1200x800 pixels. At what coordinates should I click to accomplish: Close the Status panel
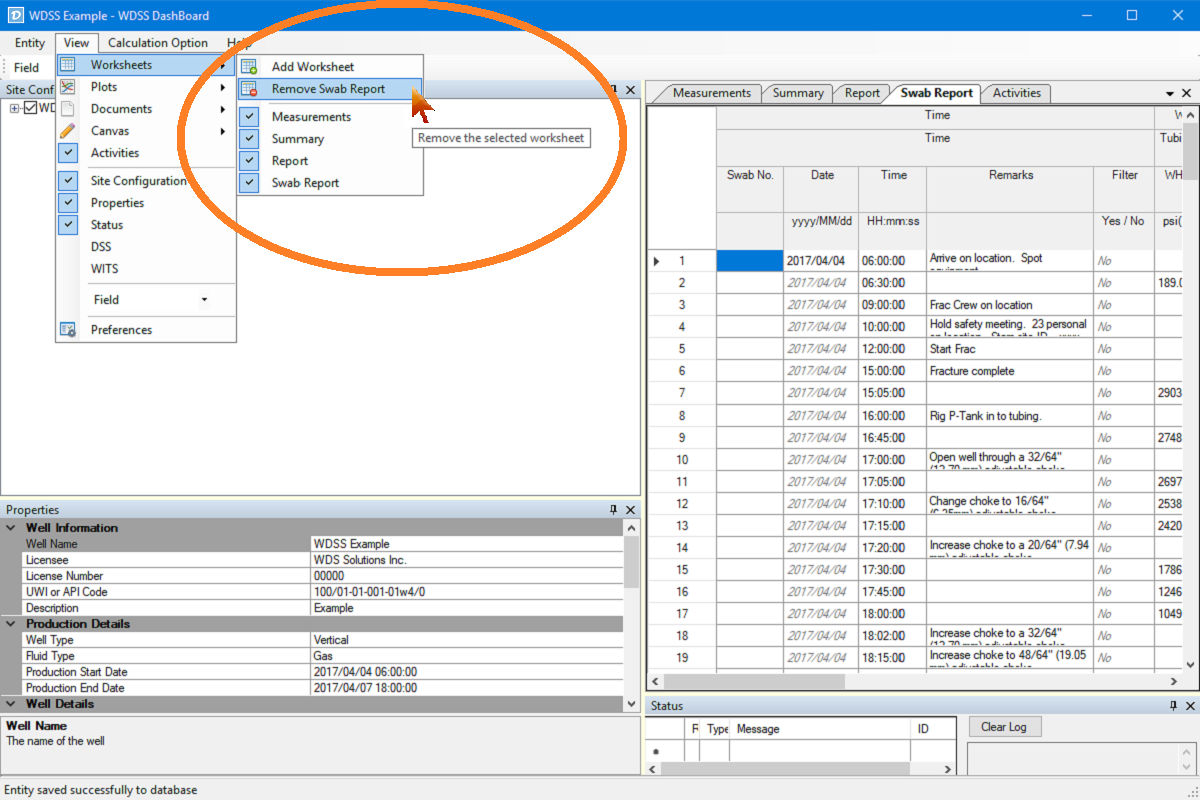pos(1189,706)
